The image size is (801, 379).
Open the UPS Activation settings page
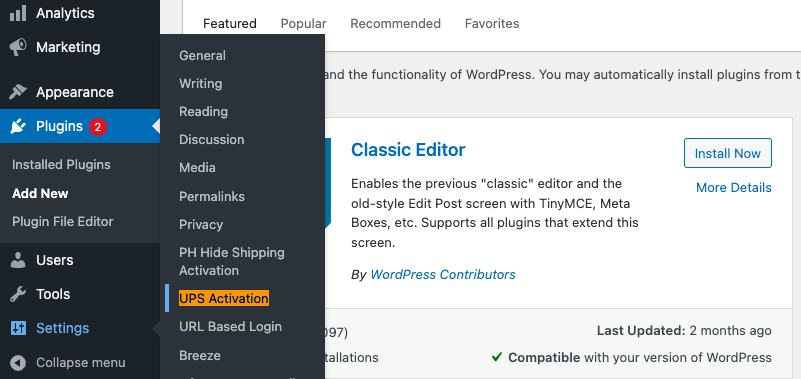[x=224, y=298]
